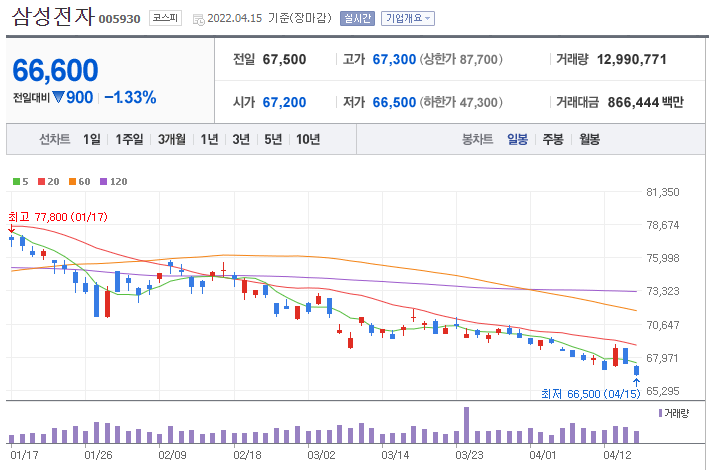Click the 최저 66,500 (04/15) chart marker

pos(591,394)
